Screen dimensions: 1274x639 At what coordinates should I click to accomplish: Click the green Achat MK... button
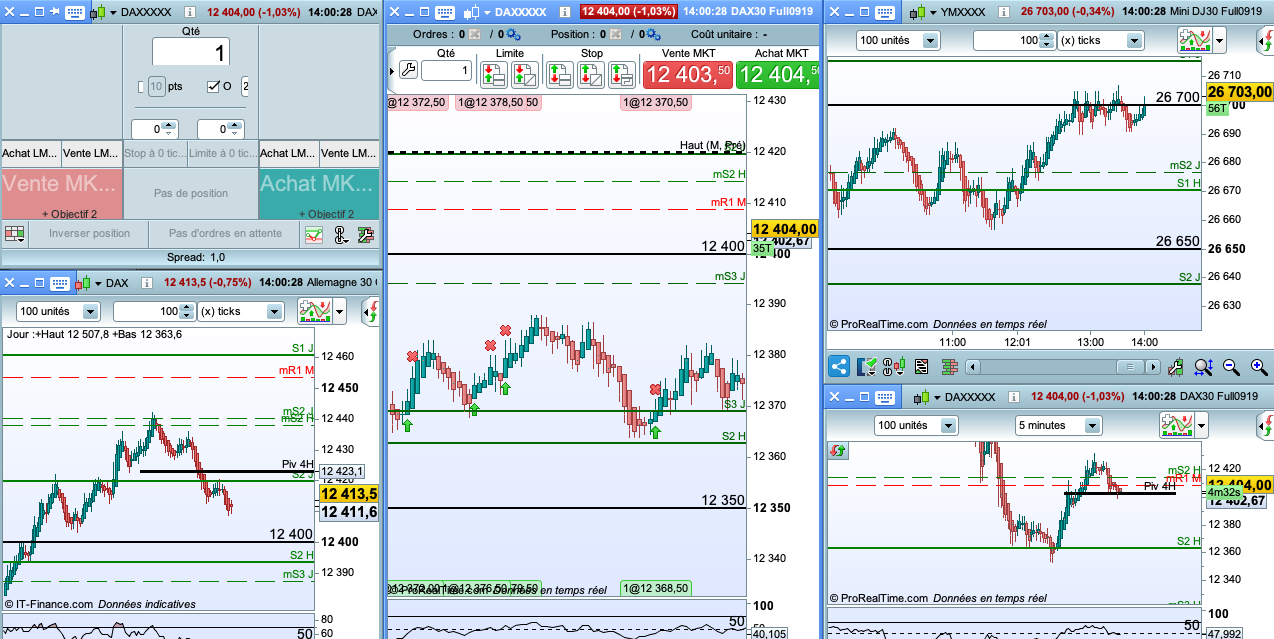(x=319, y=194)
